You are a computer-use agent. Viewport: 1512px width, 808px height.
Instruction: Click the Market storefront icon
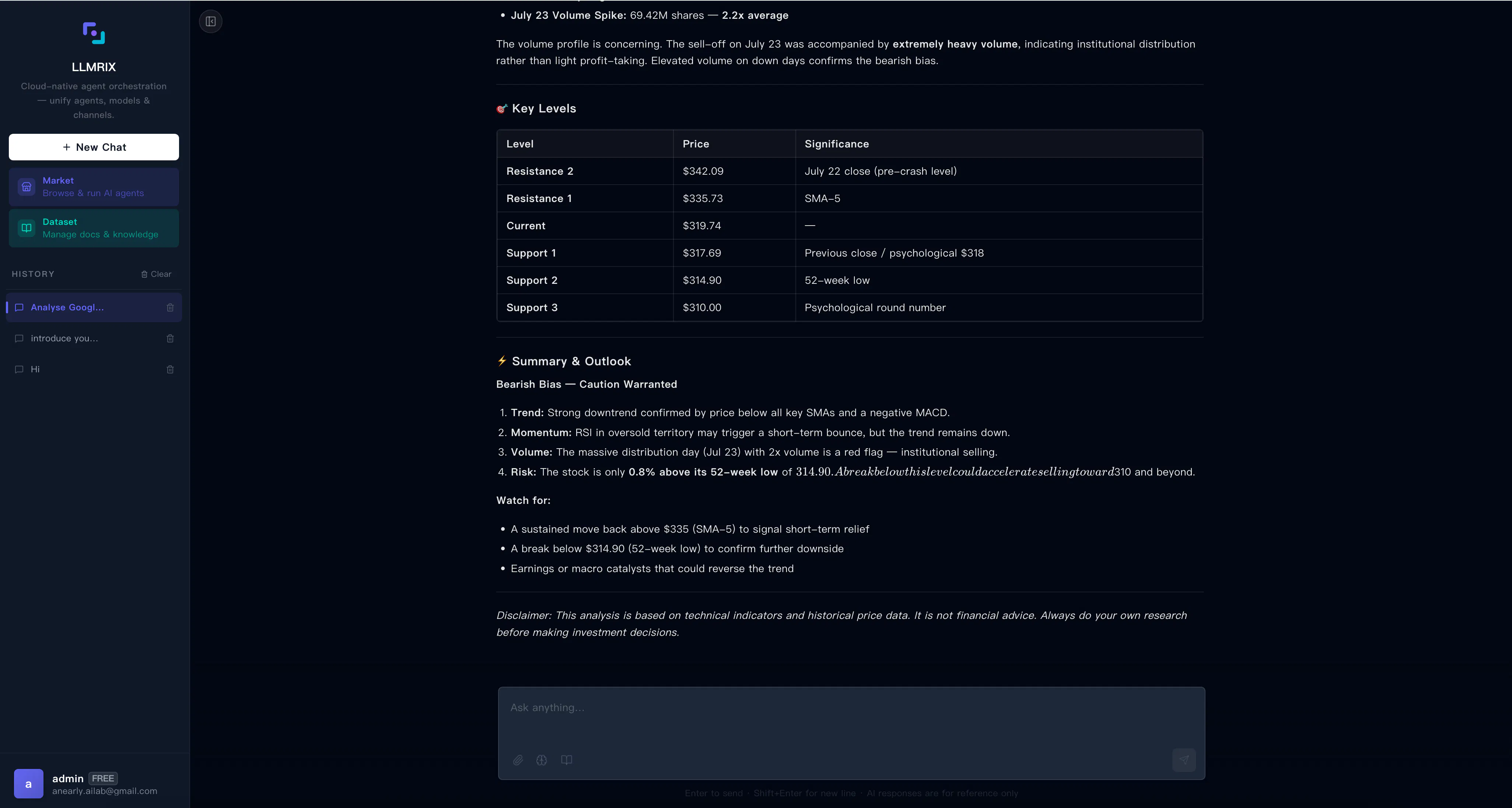[x=27, y=187]
